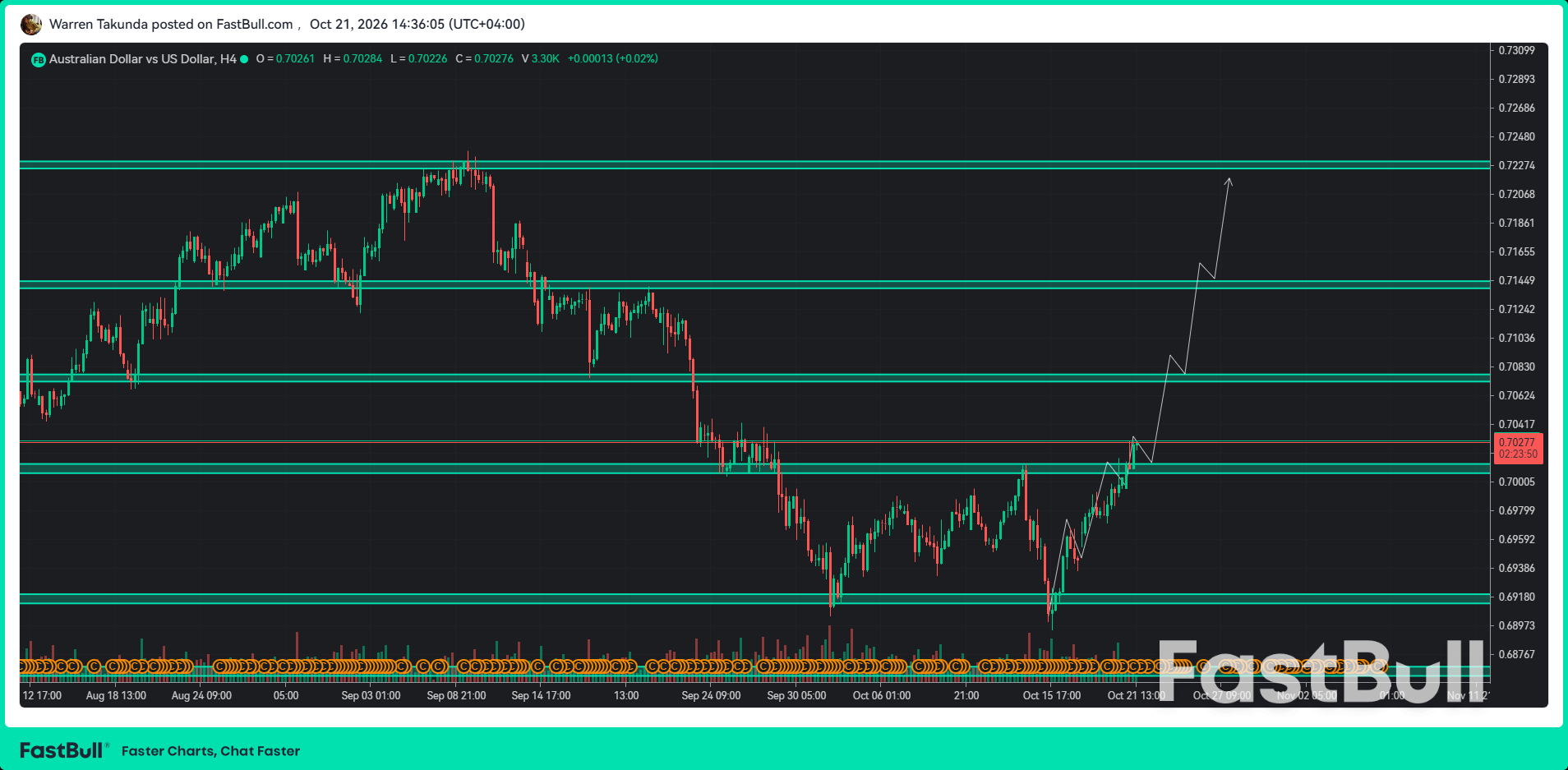
Task: Click the Sep 30 05:00 time label
Action: click(796, 695)
